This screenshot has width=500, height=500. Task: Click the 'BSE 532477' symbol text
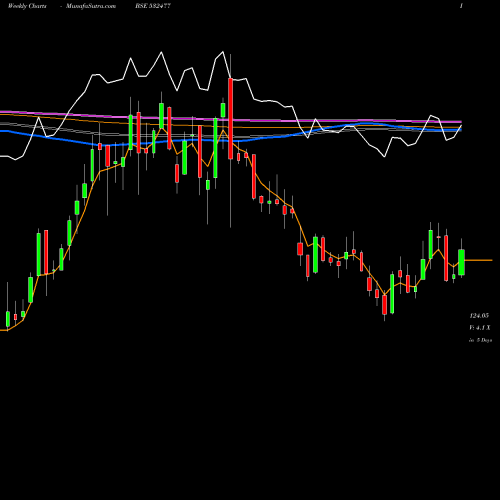tap(153, 6)
